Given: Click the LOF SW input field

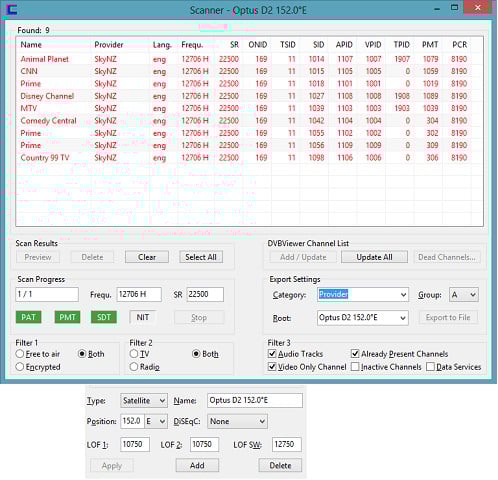Looking at the screenshot, I should (x=286, y=444).
